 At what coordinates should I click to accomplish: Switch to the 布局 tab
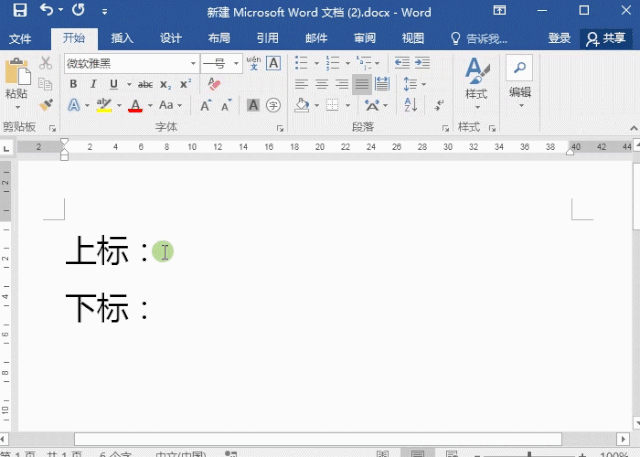(219, 38)
